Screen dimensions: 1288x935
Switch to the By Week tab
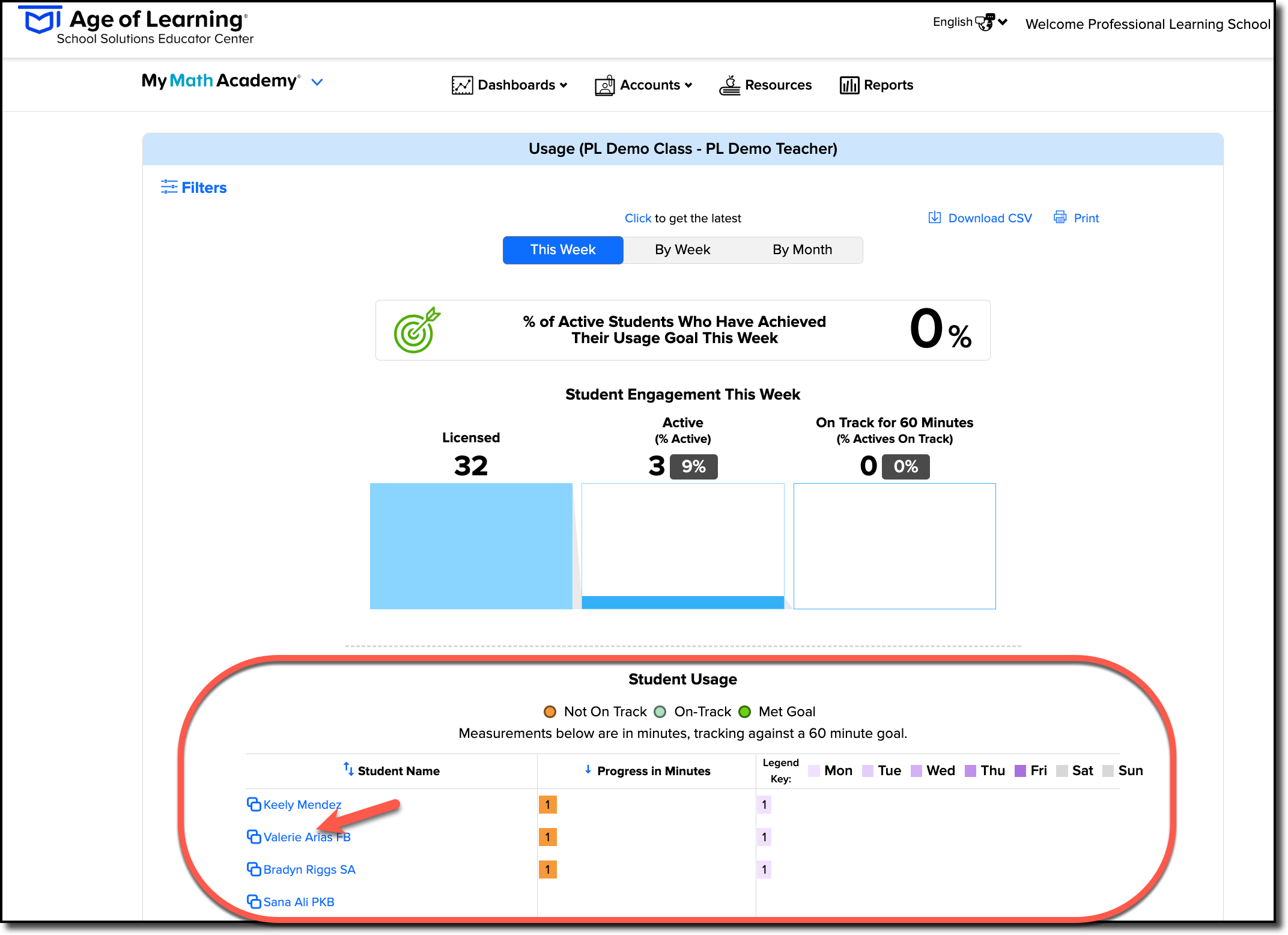[682, 250]
